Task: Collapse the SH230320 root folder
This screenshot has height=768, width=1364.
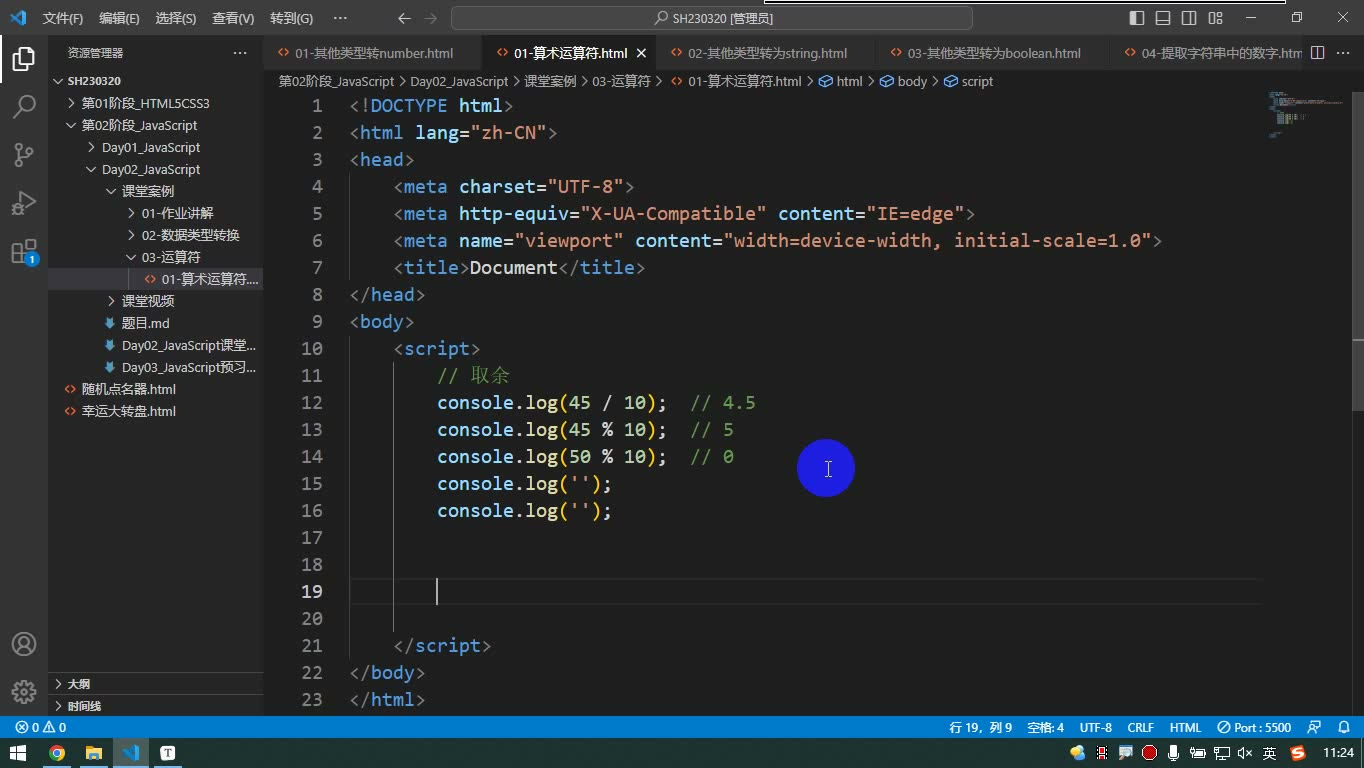Action: tap(155, 81)
